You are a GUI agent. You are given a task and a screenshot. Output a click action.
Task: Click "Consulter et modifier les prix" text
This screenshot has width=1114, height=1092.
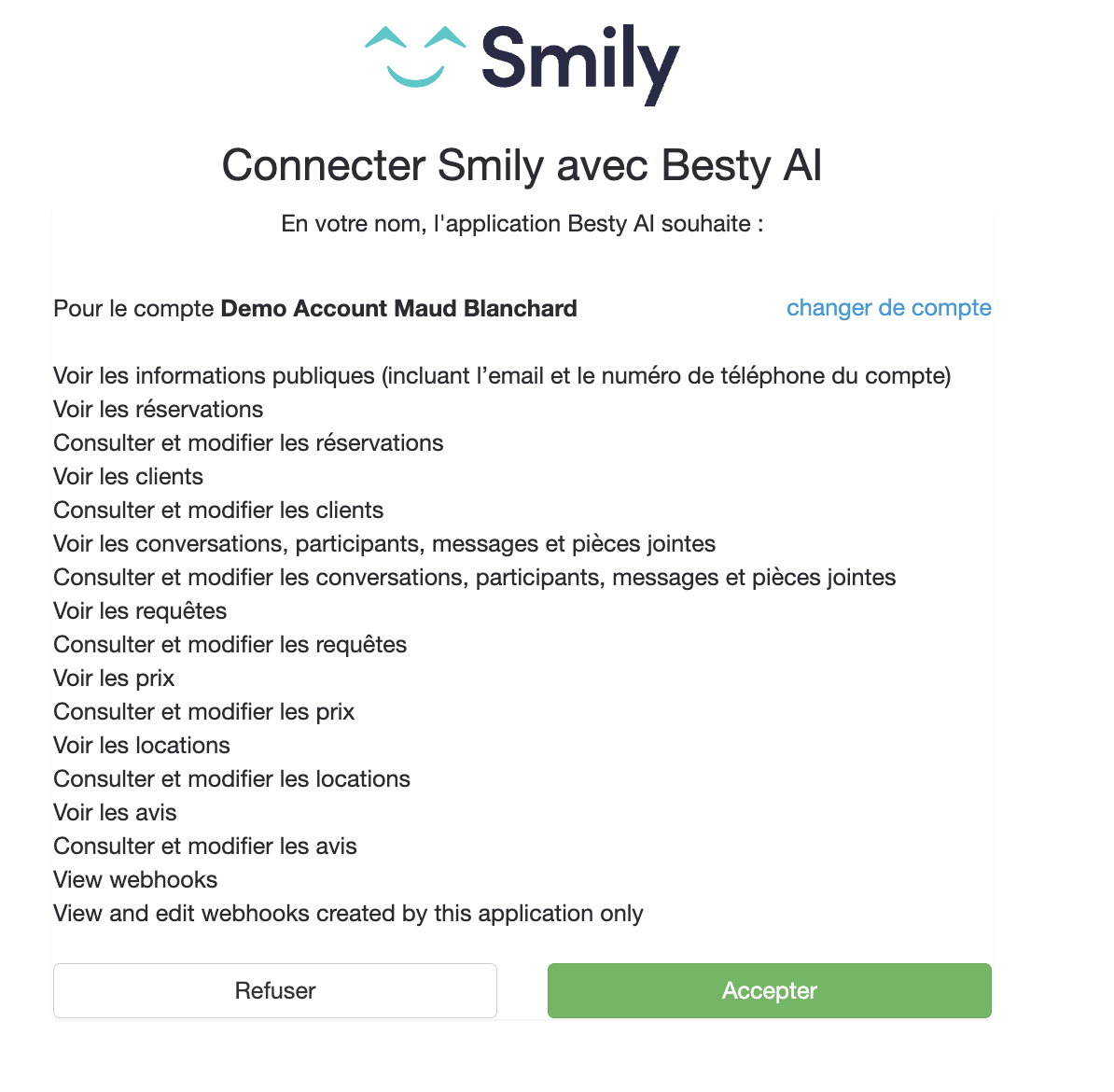tap(203, 711)
